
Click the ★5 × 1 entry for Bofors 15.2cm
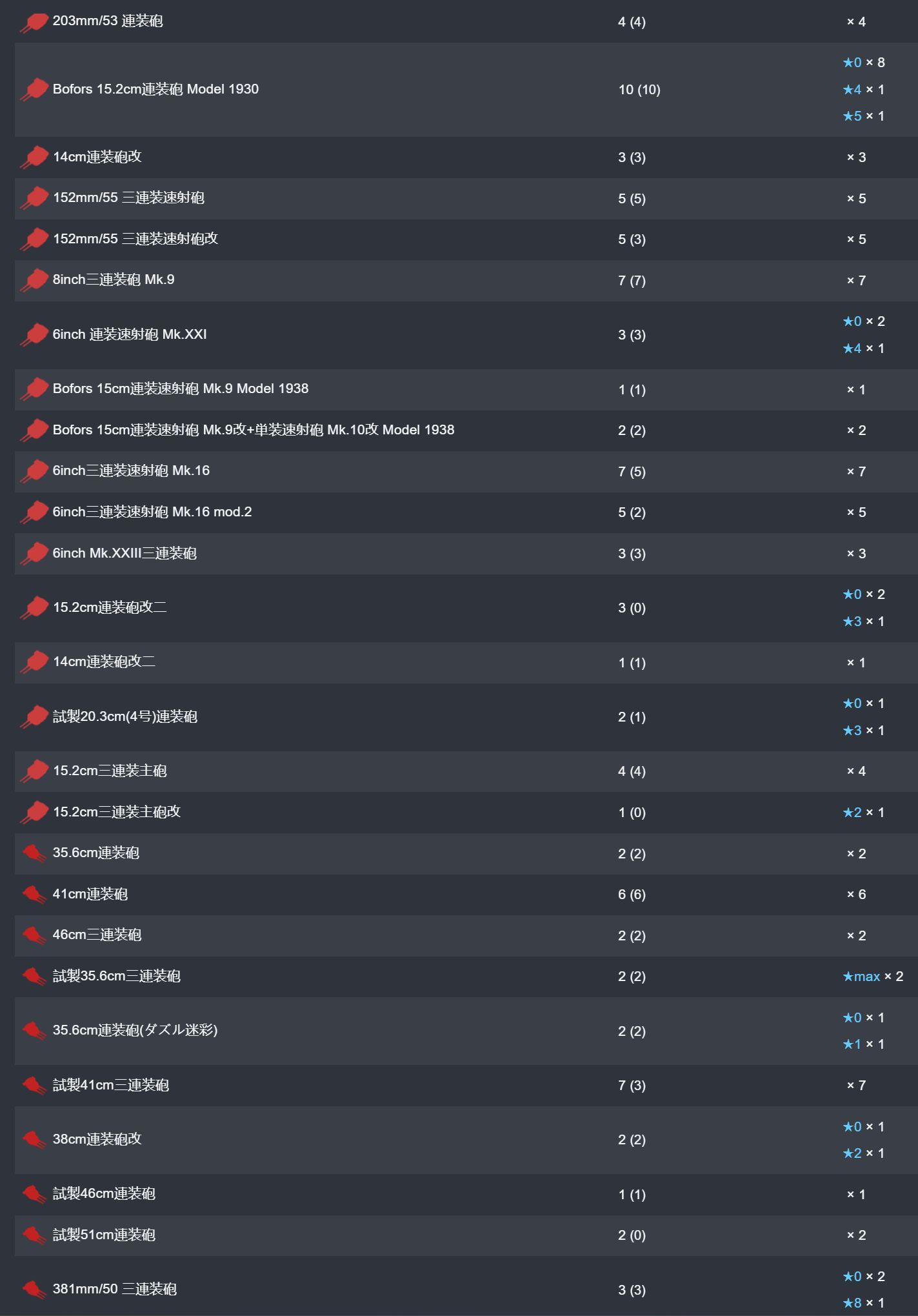point(863,116)
